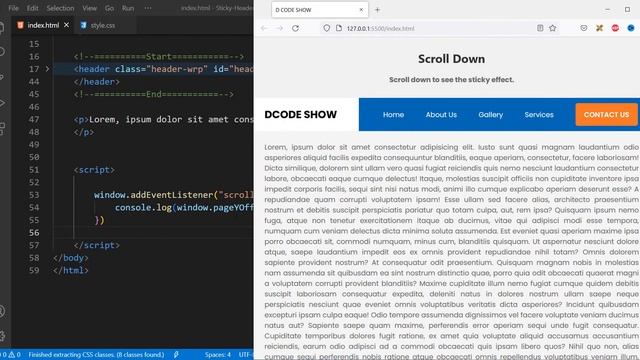Image resolution: width=640 pixels, height=360 pixels.
Task: Minimize the browser window
Action: [607, 9]
